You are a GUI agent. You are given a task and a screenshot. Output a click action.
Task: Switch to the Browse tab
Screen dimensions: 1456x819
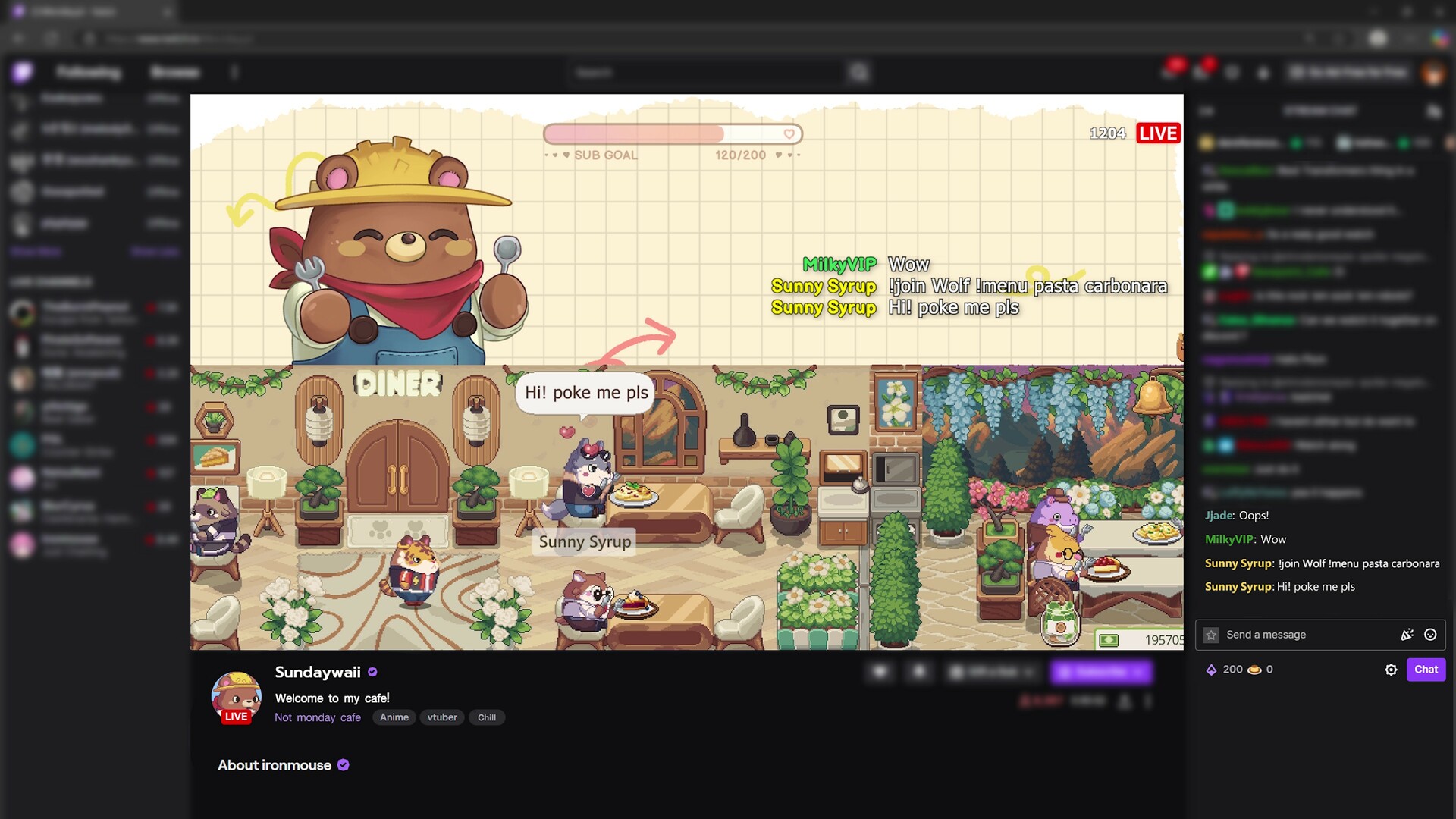click(174, 72)
